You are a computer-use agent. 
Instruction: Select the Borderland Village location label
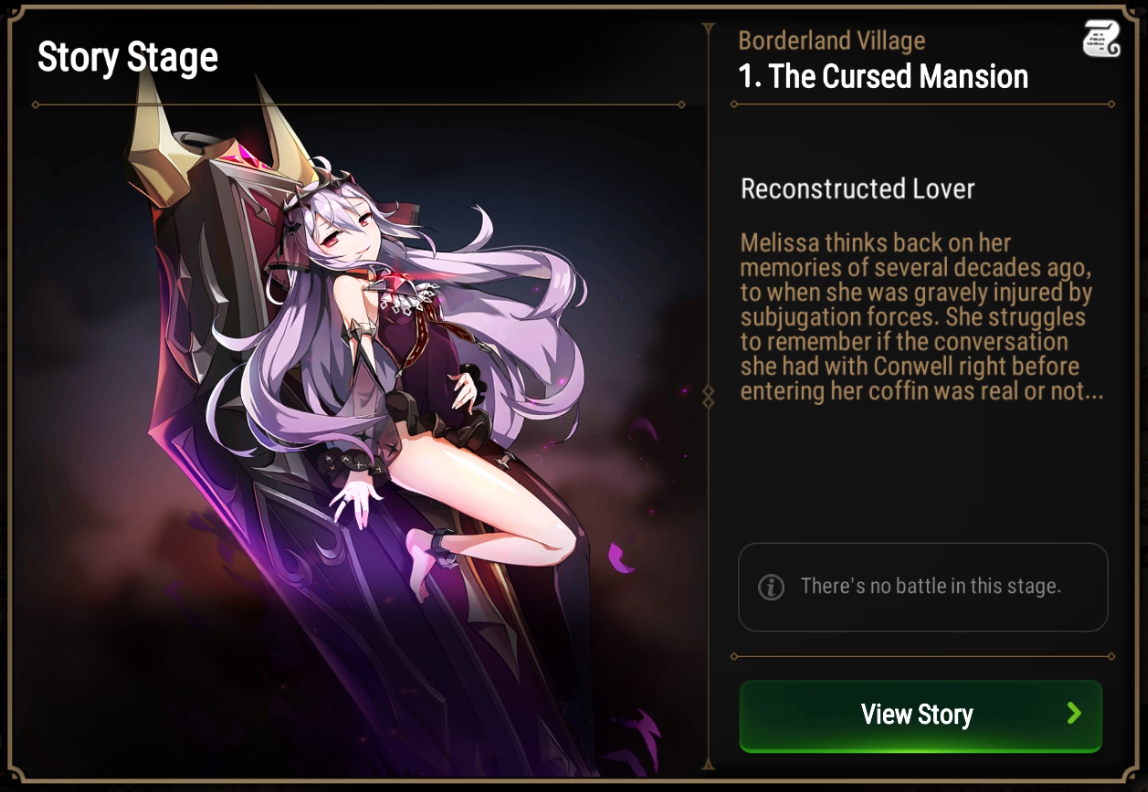point(831,41)
